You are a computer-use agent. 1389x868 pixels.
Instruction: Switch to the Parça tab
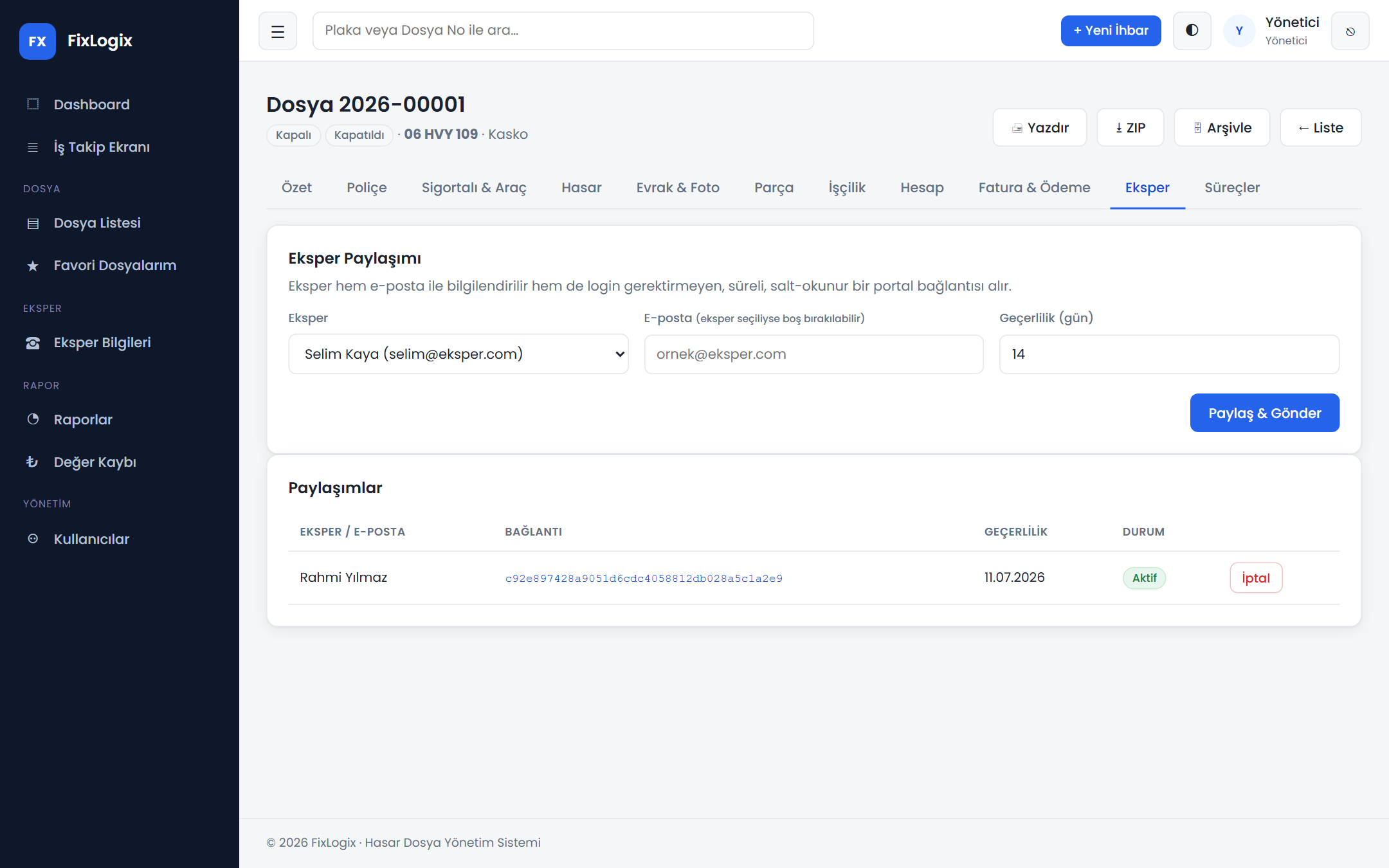(774, 188)
